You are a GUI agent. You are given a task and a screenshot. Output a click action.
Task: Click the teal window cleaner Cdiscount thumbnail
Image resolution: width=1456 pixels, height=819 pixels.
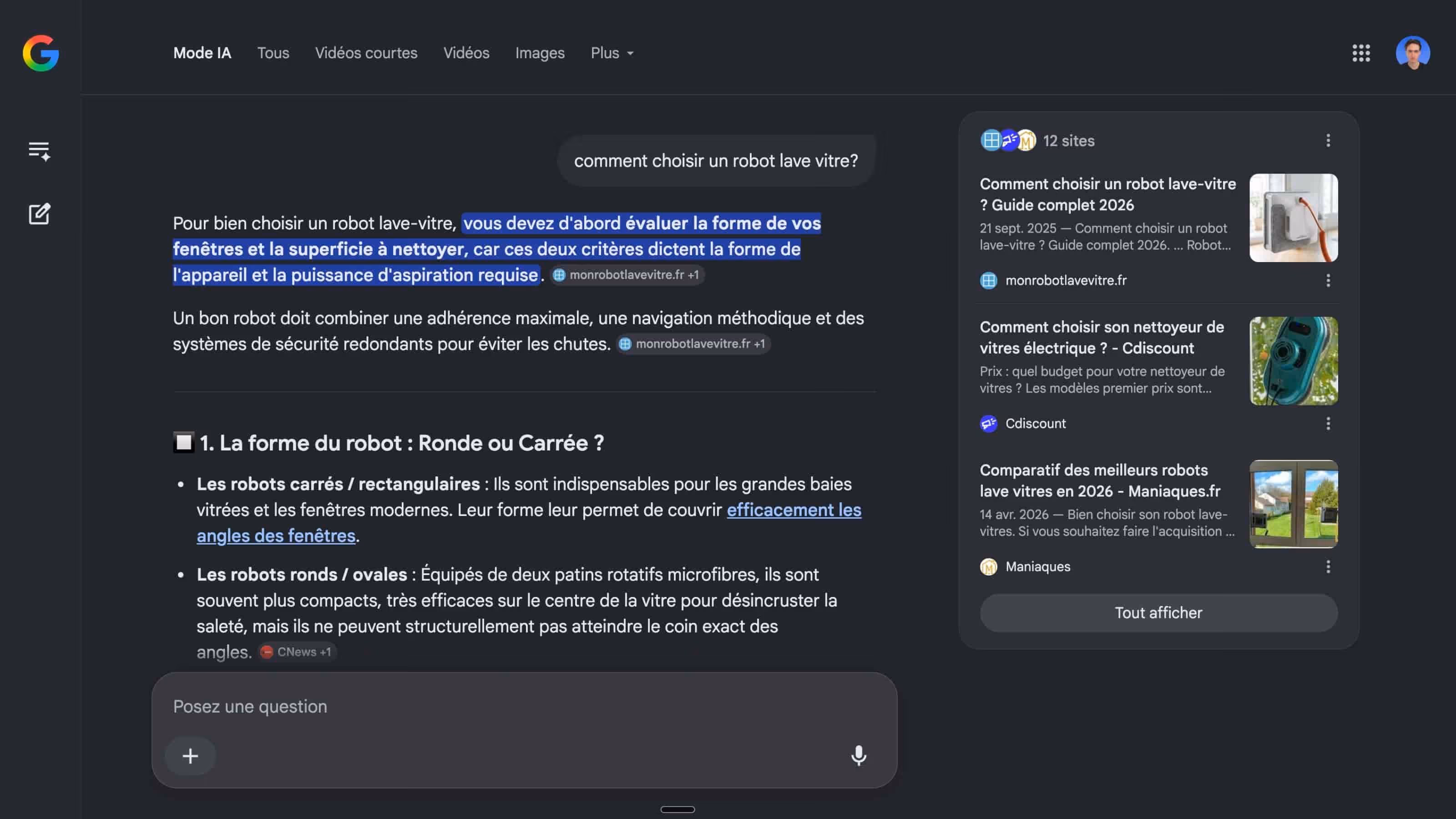click(x=1294, y=361)
